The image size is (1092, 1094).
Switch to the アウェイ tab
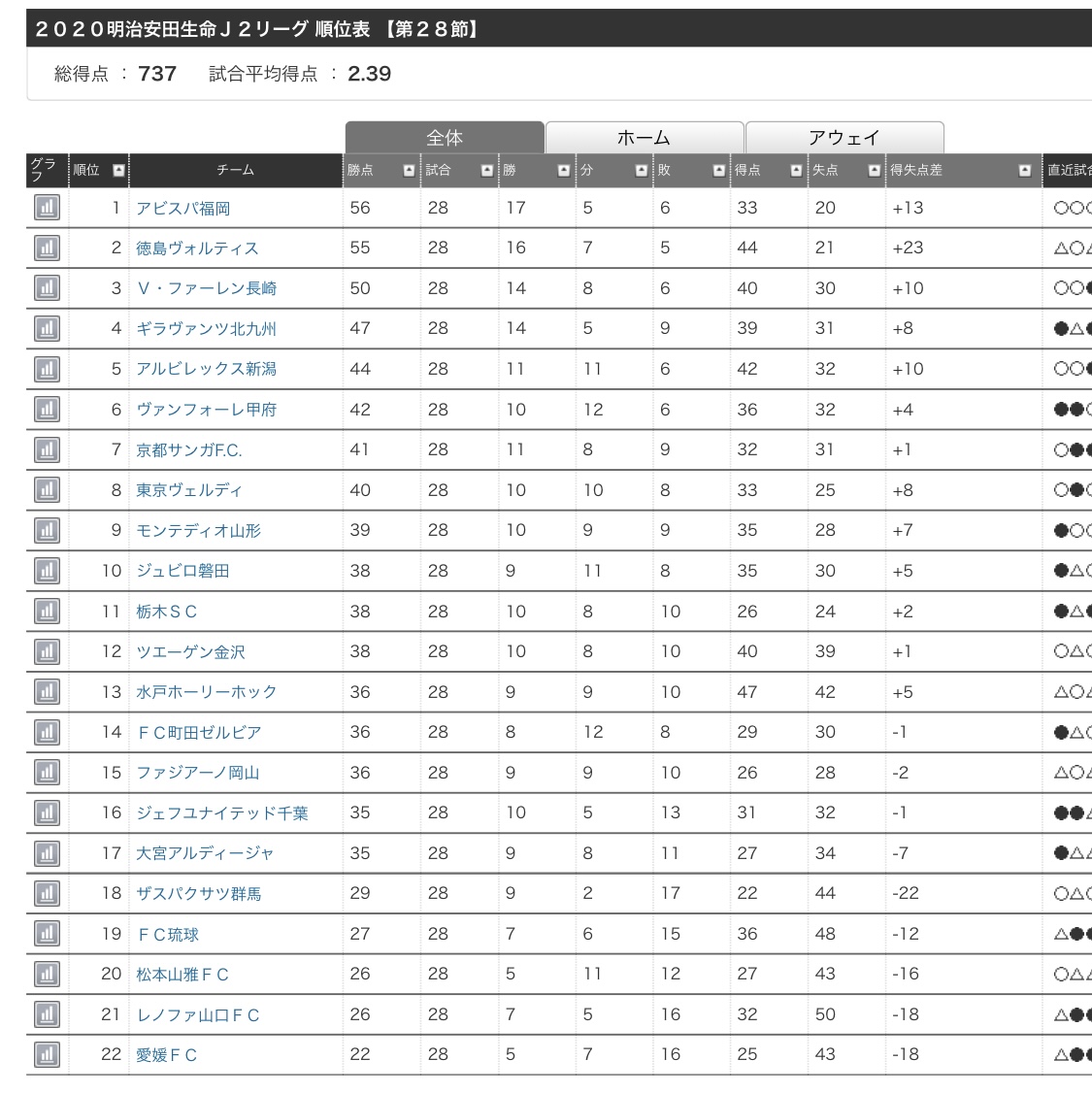pyautogui.click(x=844, y=138)
